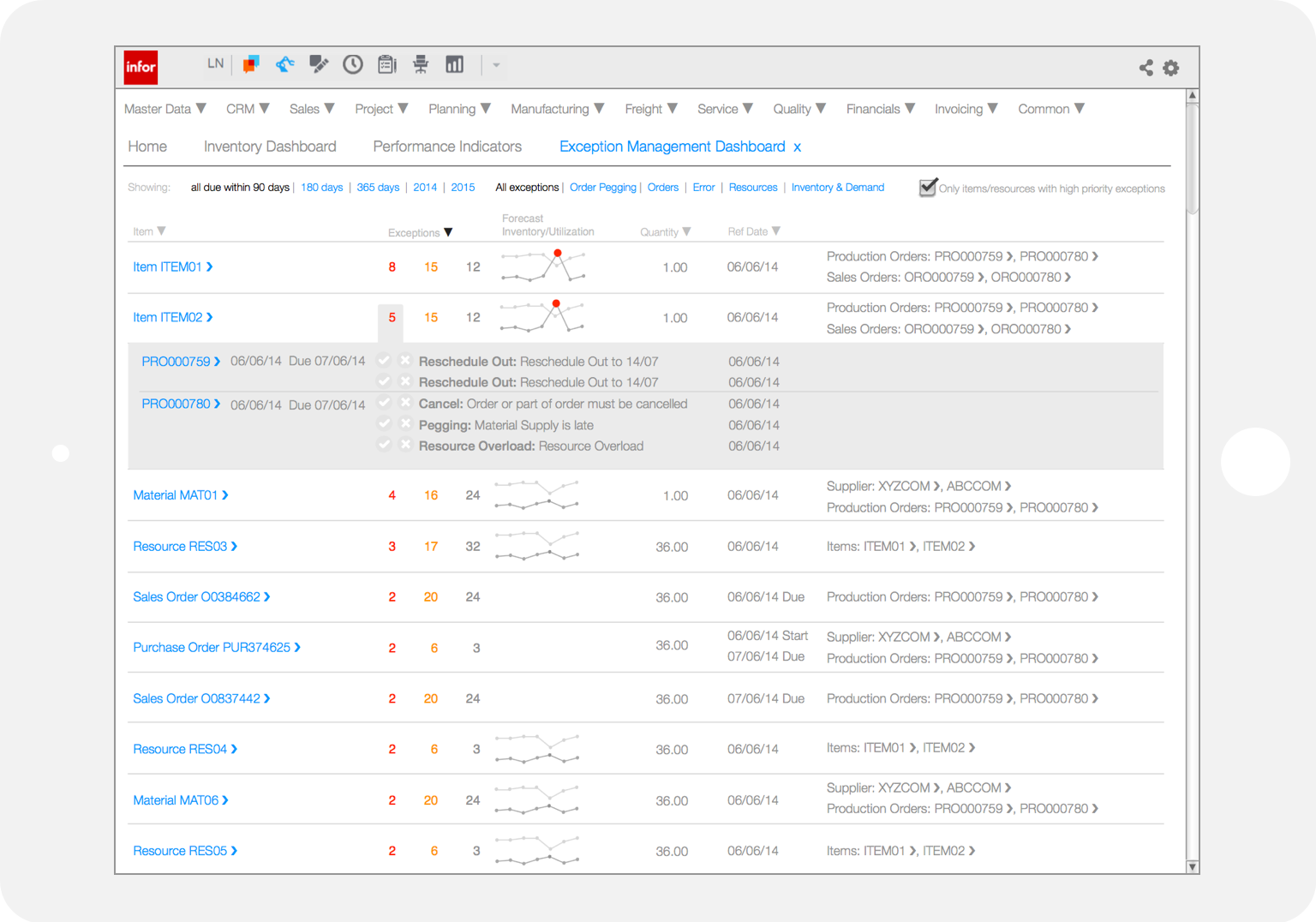Open the Performance Indicators tab

tap(447, 147)
